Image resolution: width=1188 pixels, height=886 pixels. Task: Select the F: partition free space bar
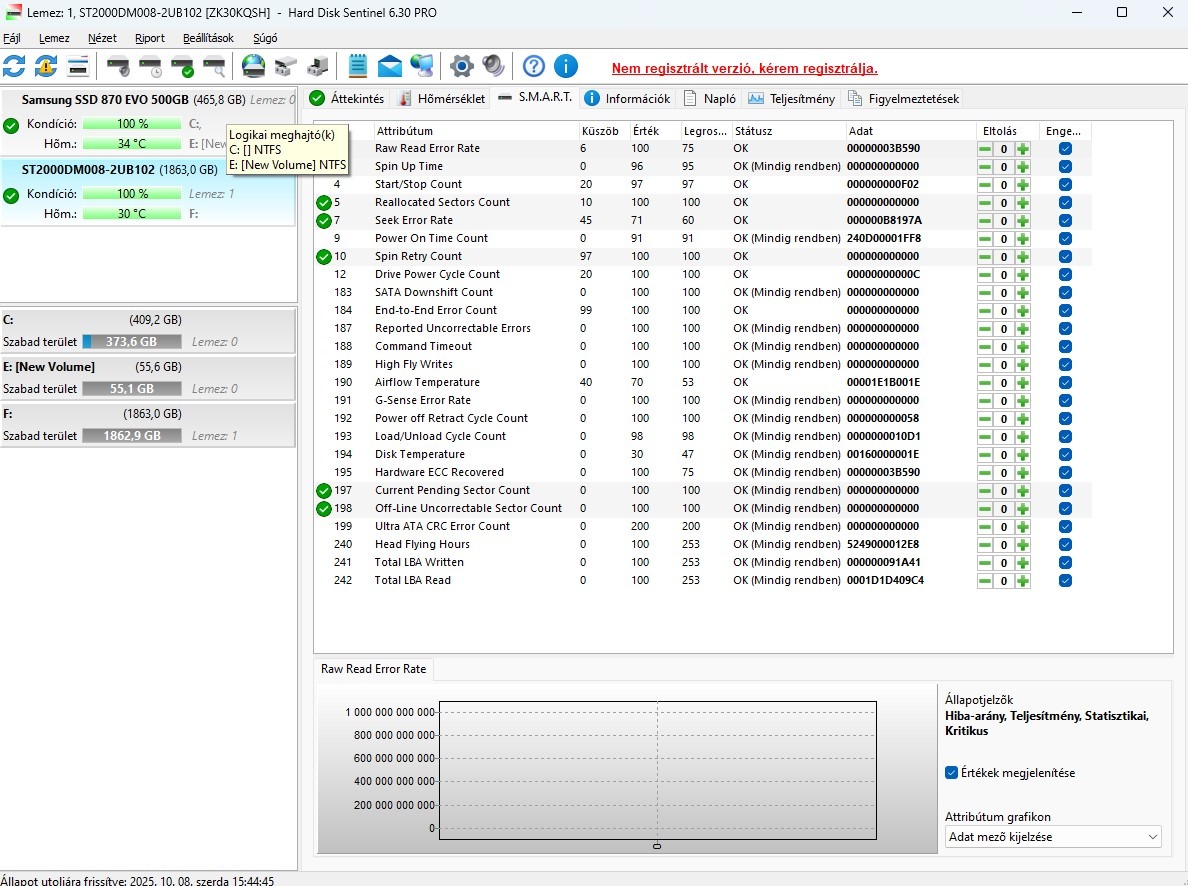click(x=131, y=436)
